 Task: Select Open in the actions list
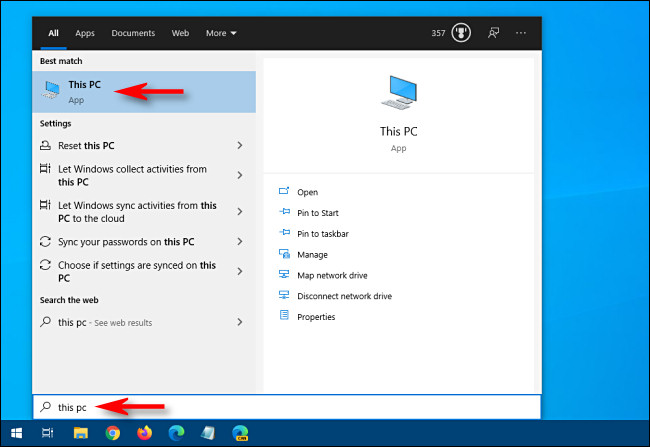pos(308,192)
